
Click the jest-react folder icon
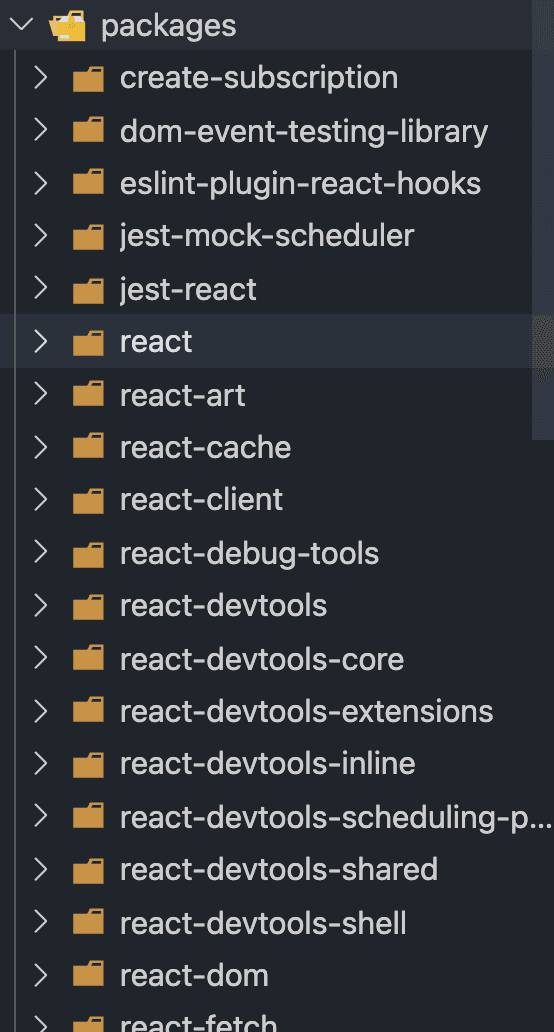coord(88,290)
